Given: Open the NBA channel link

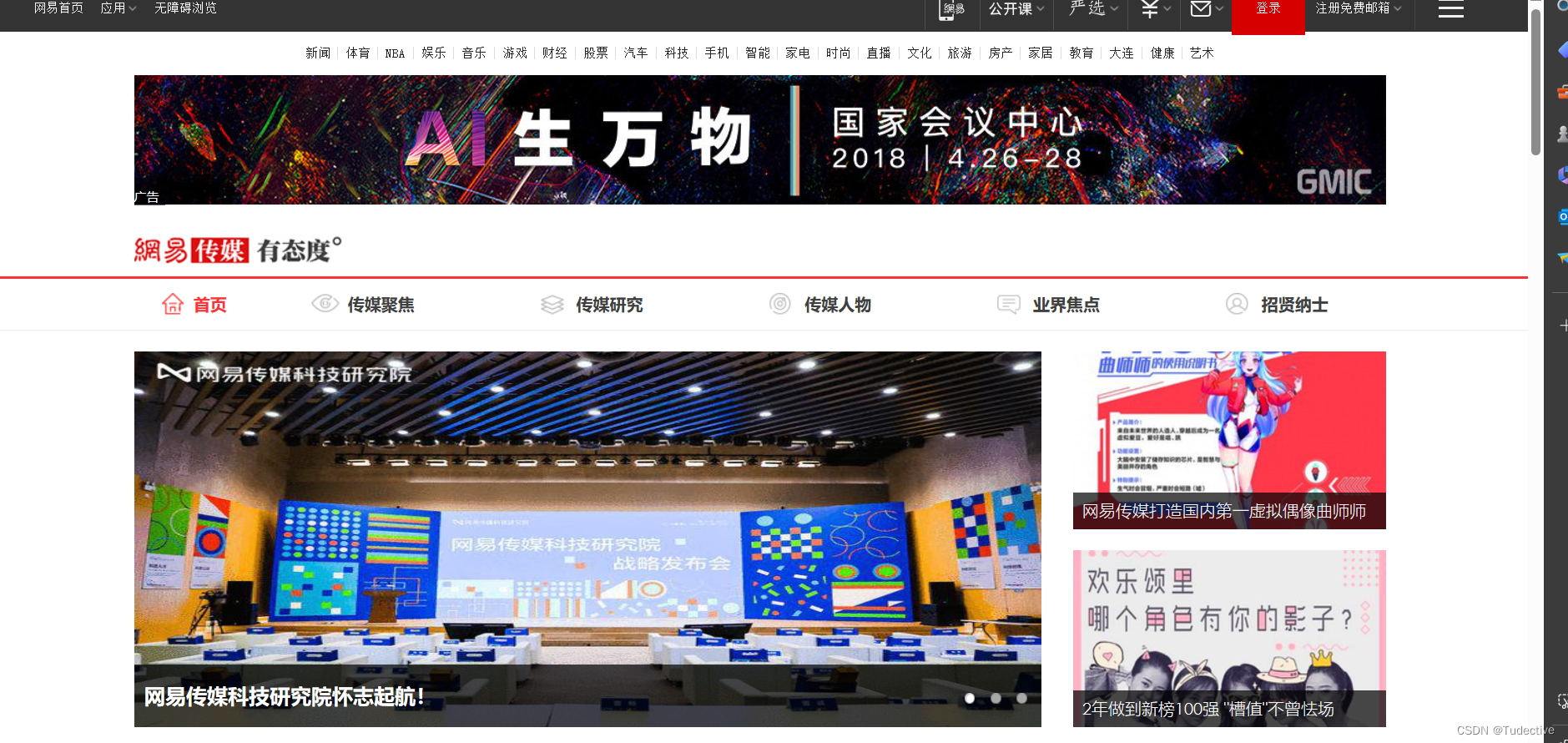Looking at the screenshot, I should 395,53.
